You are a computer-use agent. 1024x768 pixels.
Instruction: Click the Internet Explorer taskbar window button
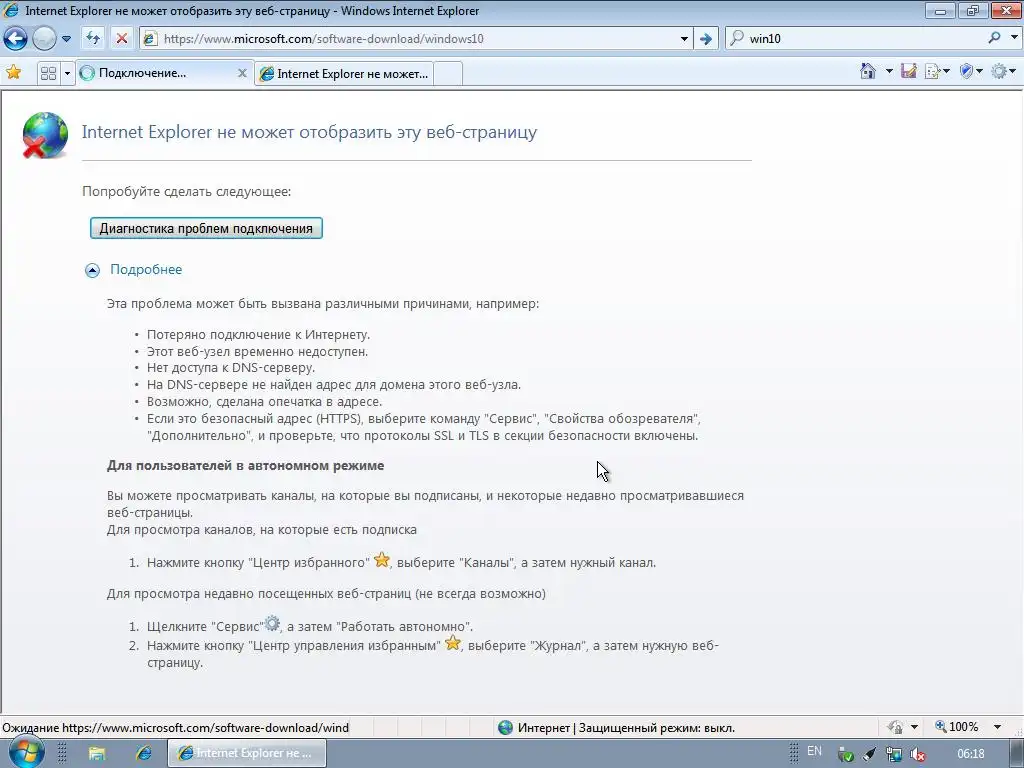247,753
